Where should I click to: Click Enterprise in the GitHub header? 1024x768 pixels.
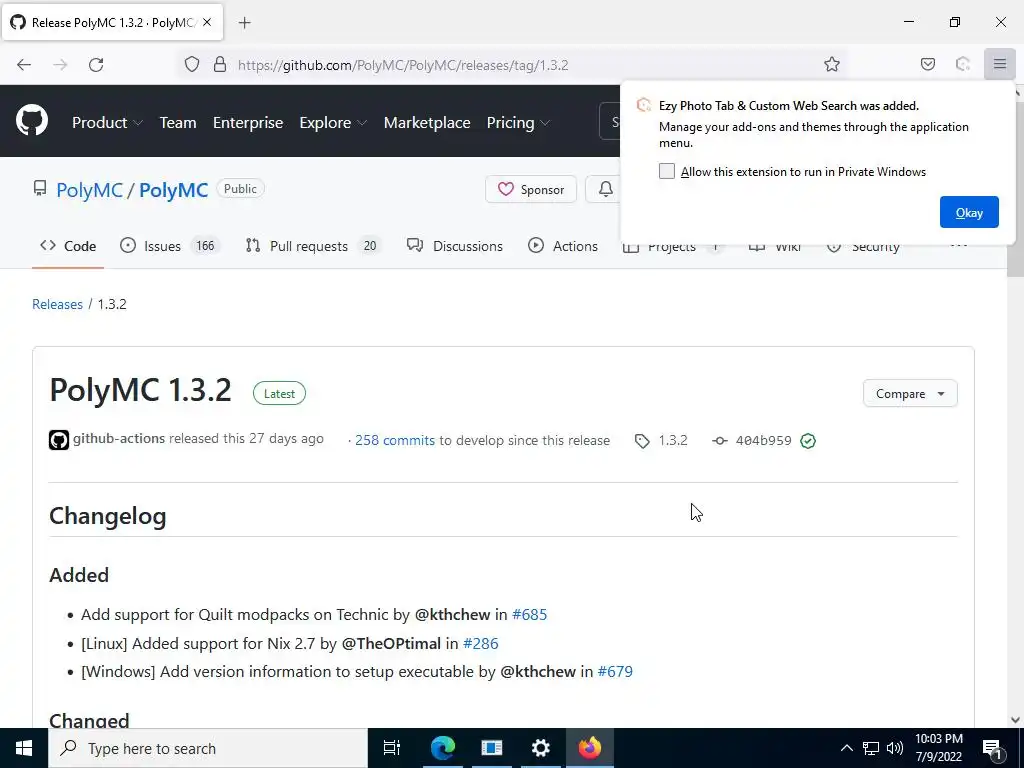pos(248,122)
